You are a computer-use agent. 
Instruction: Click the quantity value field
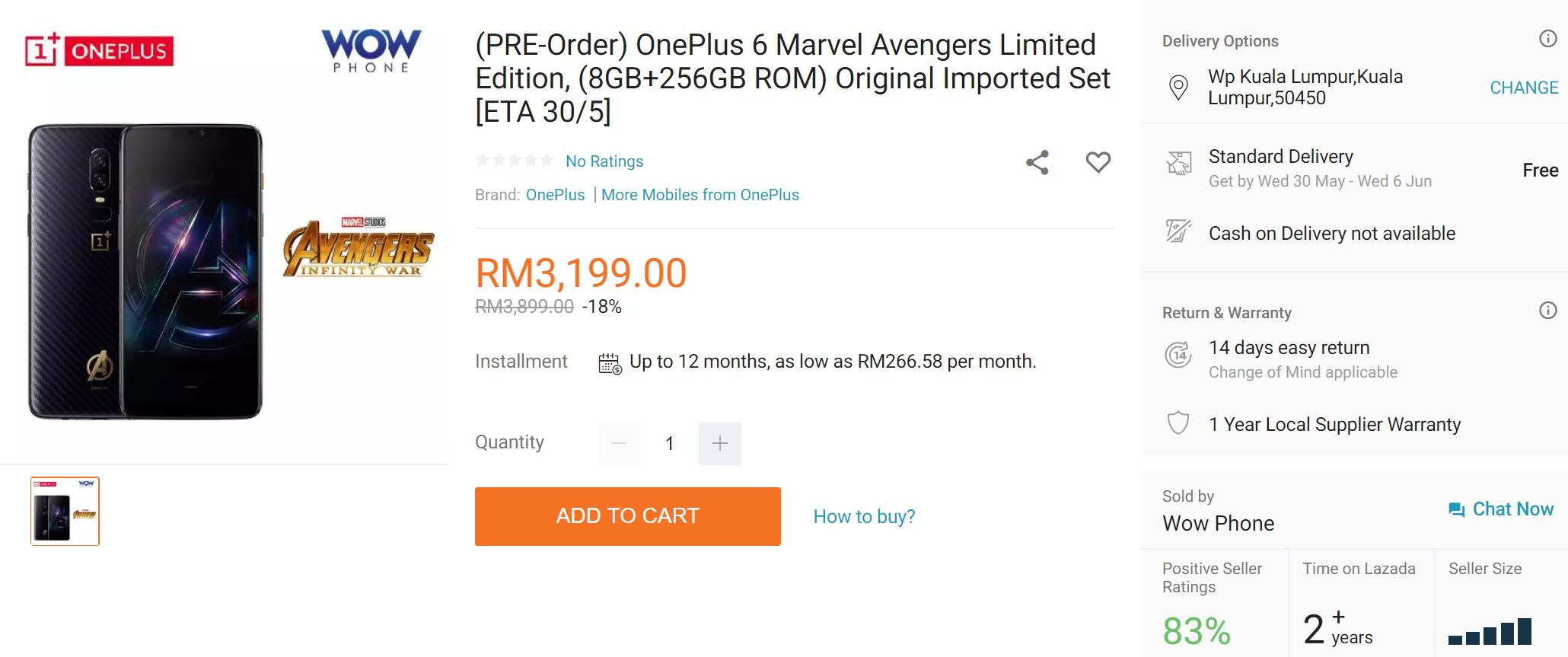(x=669, y=443)
